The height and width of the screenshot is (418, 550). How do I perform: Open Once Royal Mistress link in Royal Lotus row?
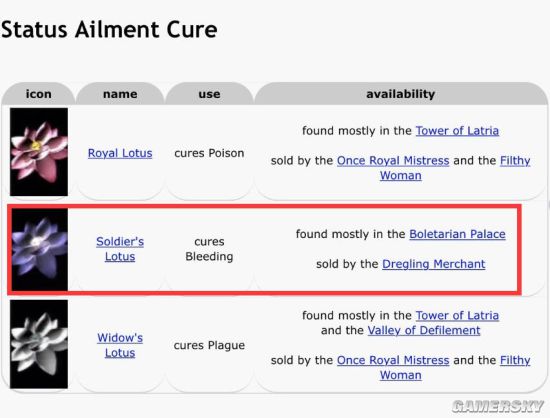click(x=393, y=161)
